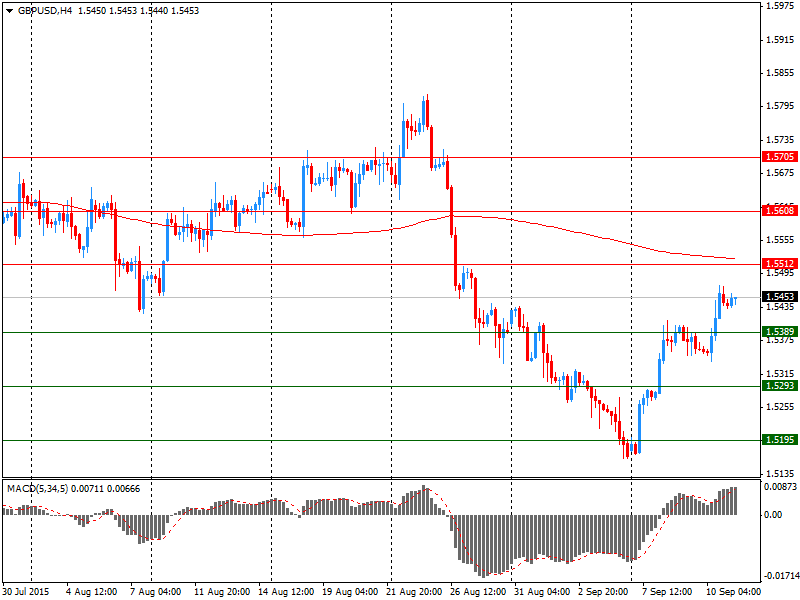Select the 1.5735 price scale value

[x=780, y=140]
